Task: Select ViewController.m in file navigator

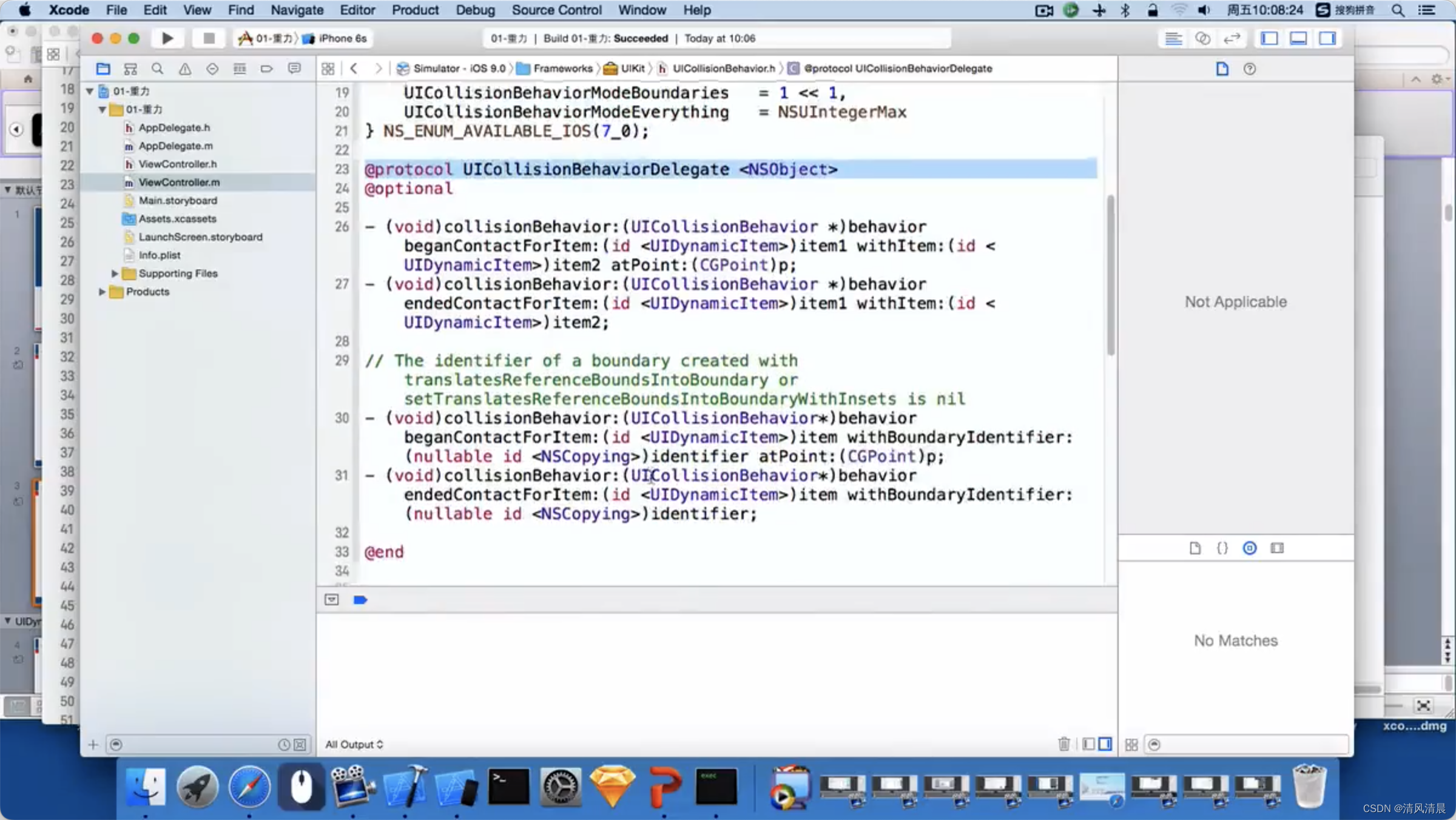Action: pos(179,182)
